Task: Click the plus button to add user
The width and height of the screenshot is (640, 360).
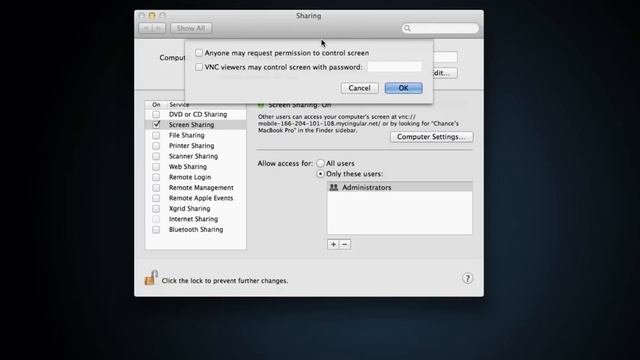Action: coord(333,244)
